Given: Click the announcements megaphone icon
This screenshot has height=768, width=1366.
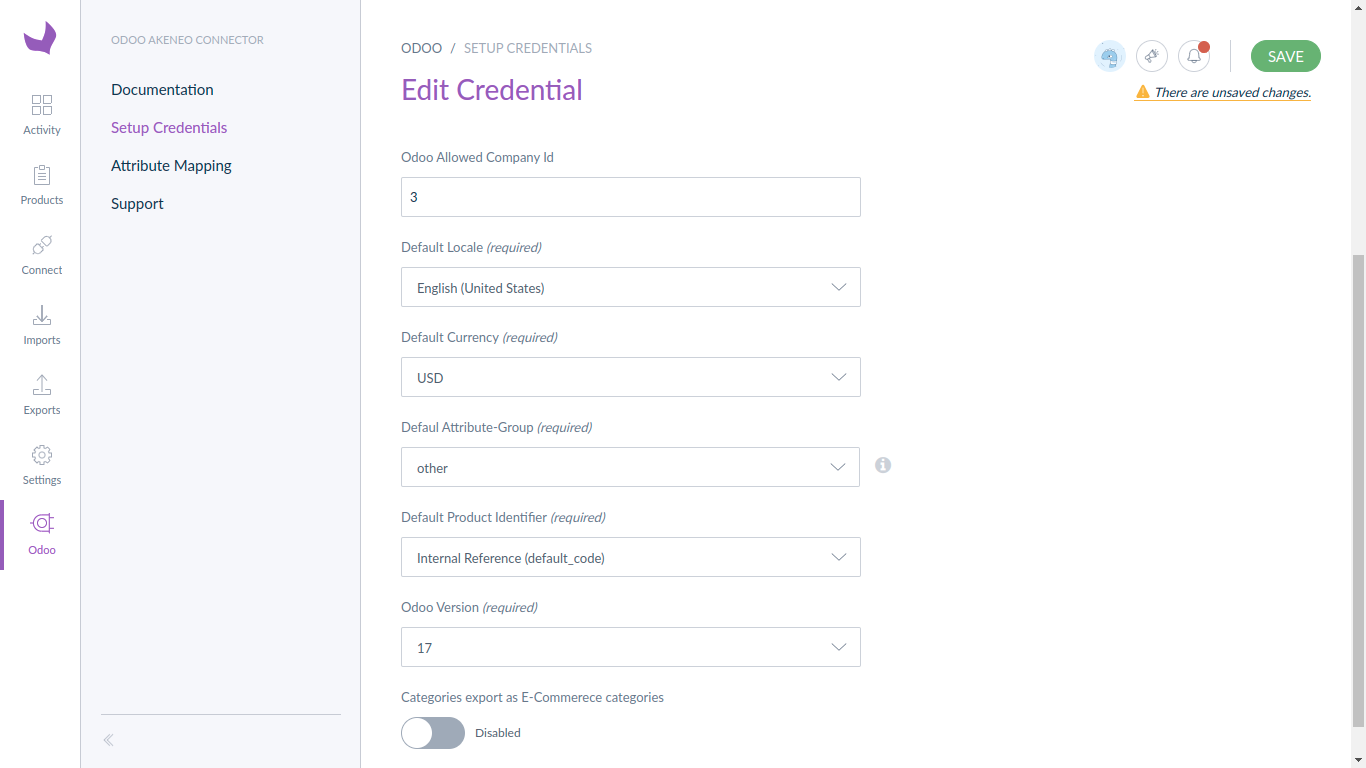Looking at the screenshot, I should [x=1151, y=56].
